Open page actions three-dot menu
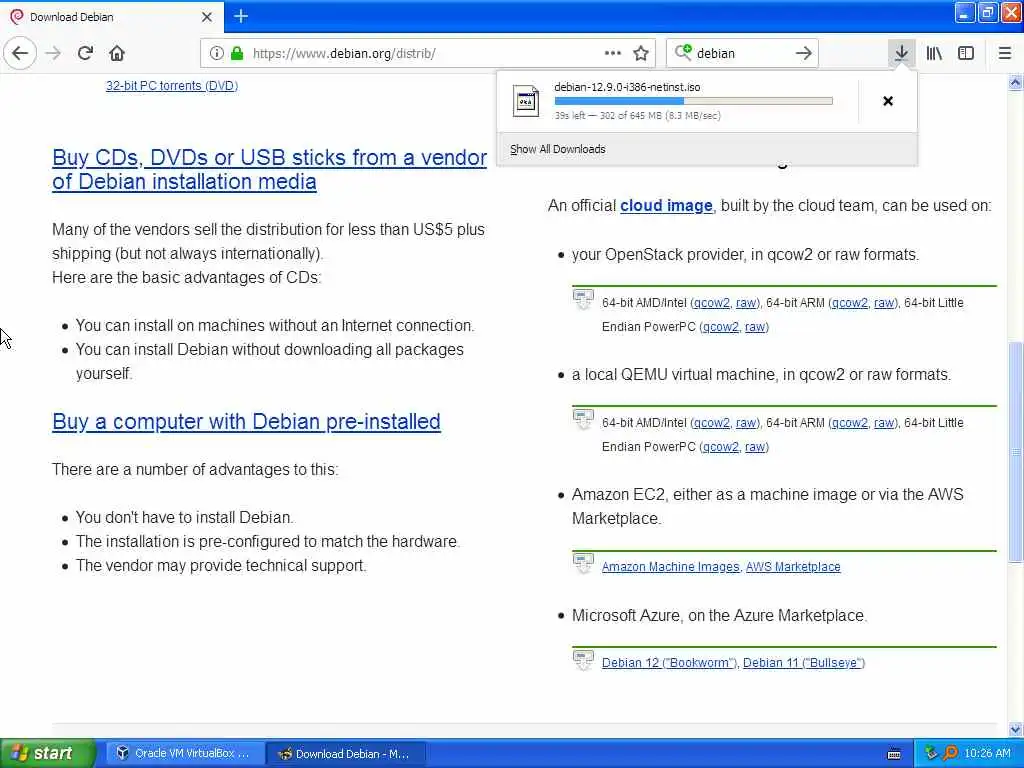1024x768 pixels. pyautogui.click(x=613, y=54)
